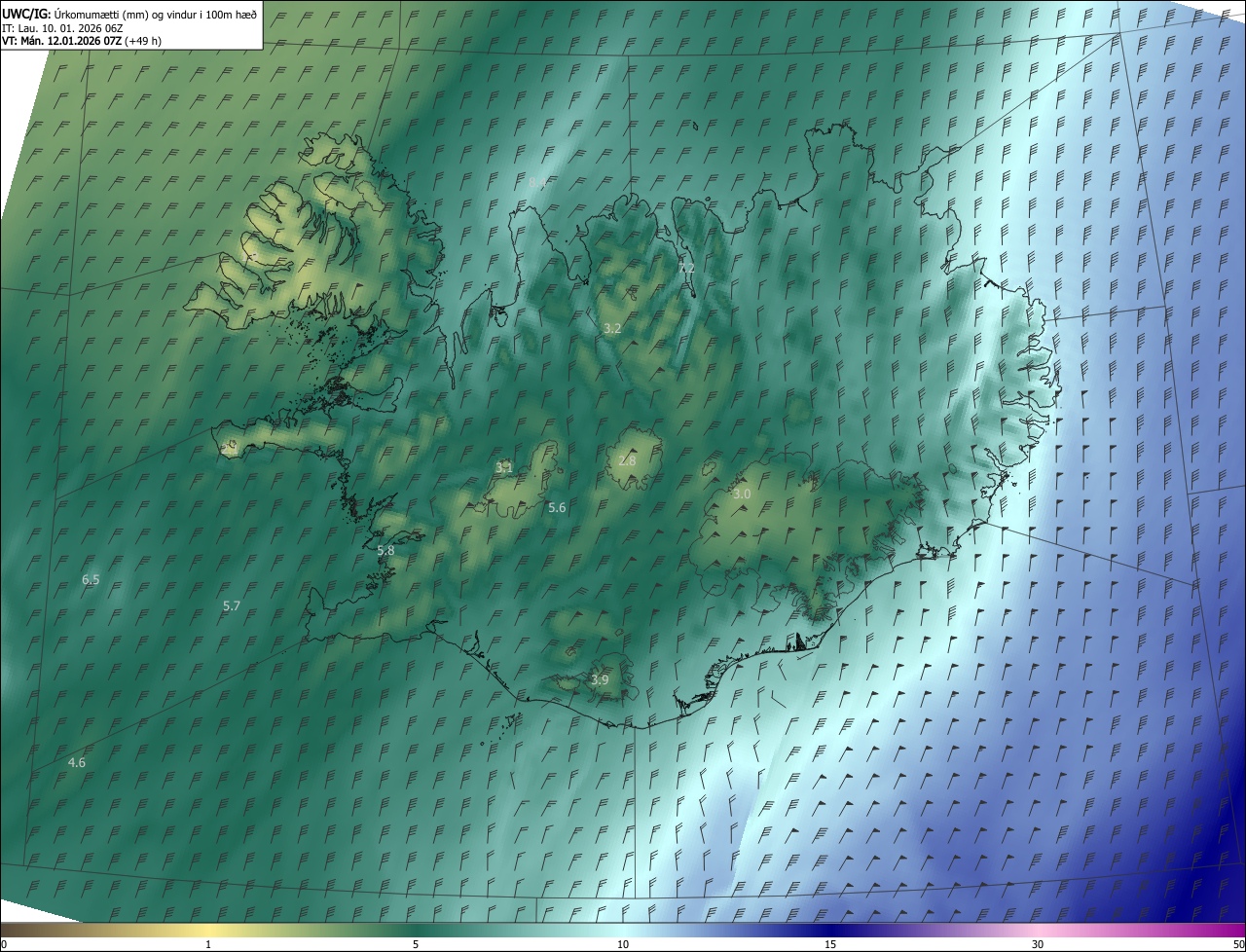Image resolution: width=1246 pixels, height=952 pixels.
Task: Click the color scale tick label 50
Action: pos(1238,945)
